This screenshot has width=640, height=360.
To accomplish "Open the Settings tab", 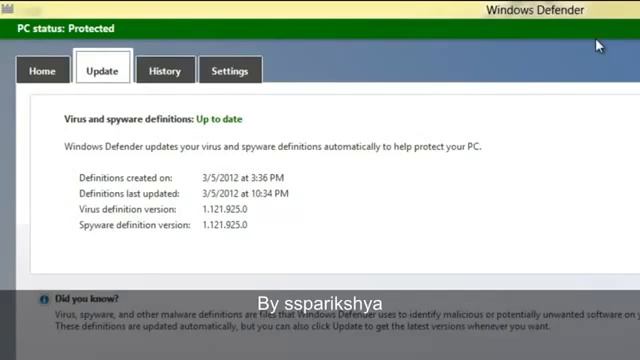I will click(230, 70).
